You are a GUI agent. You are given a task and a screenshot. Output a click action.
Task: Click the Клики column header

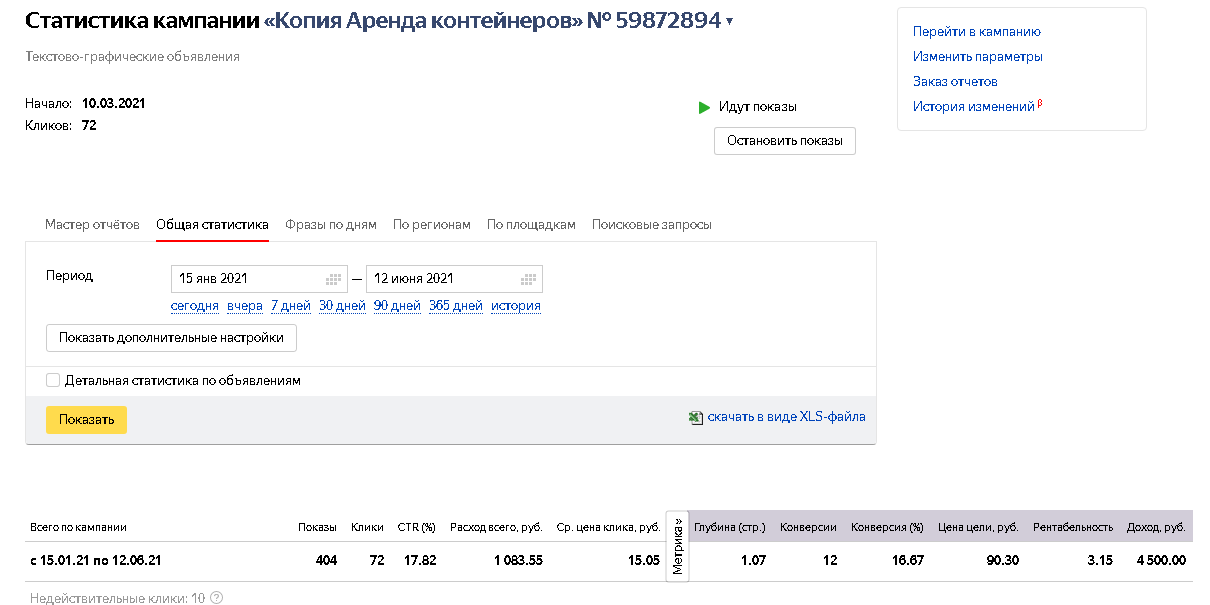coord(368,528)
